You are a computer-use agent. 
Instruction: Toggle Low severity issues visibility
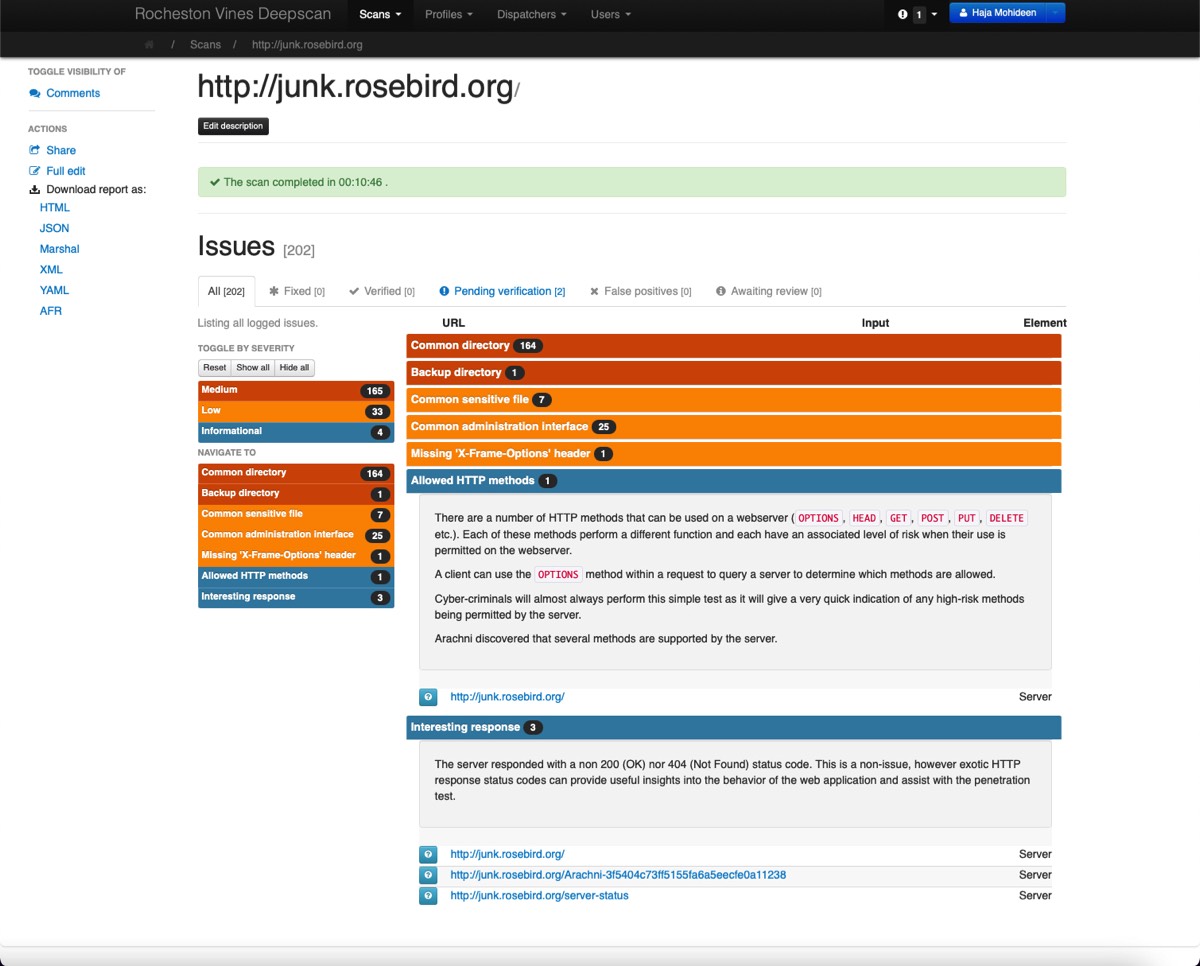pos(295,411)
